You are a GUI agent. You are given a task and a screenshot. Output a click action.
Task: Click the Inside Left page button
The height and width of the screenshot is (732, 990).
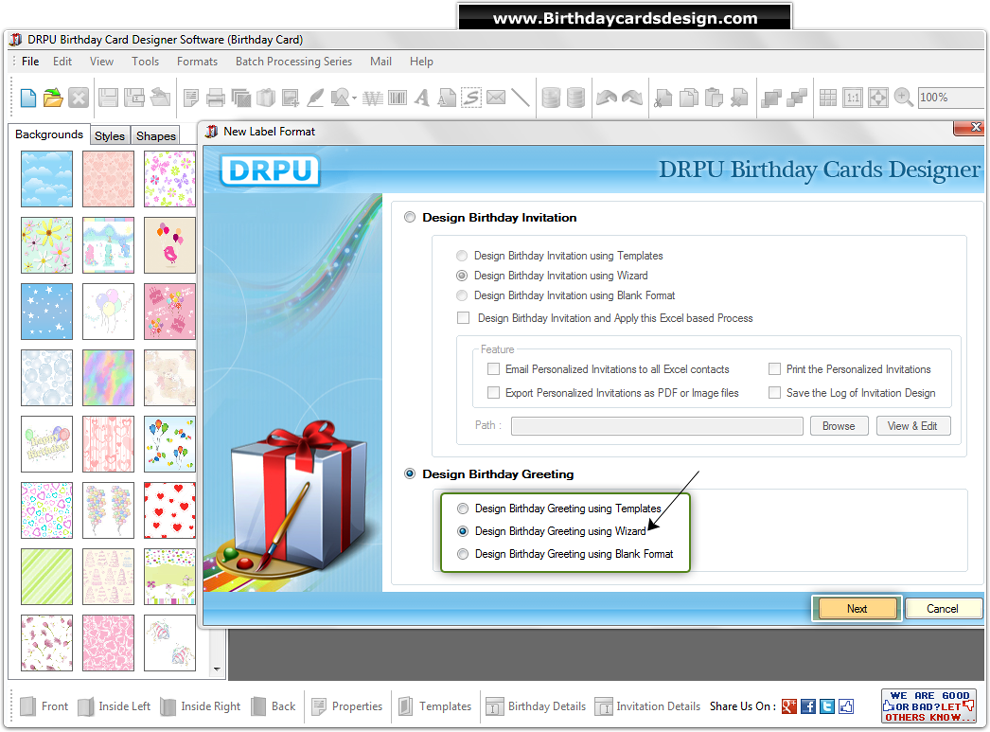point(114,706)
